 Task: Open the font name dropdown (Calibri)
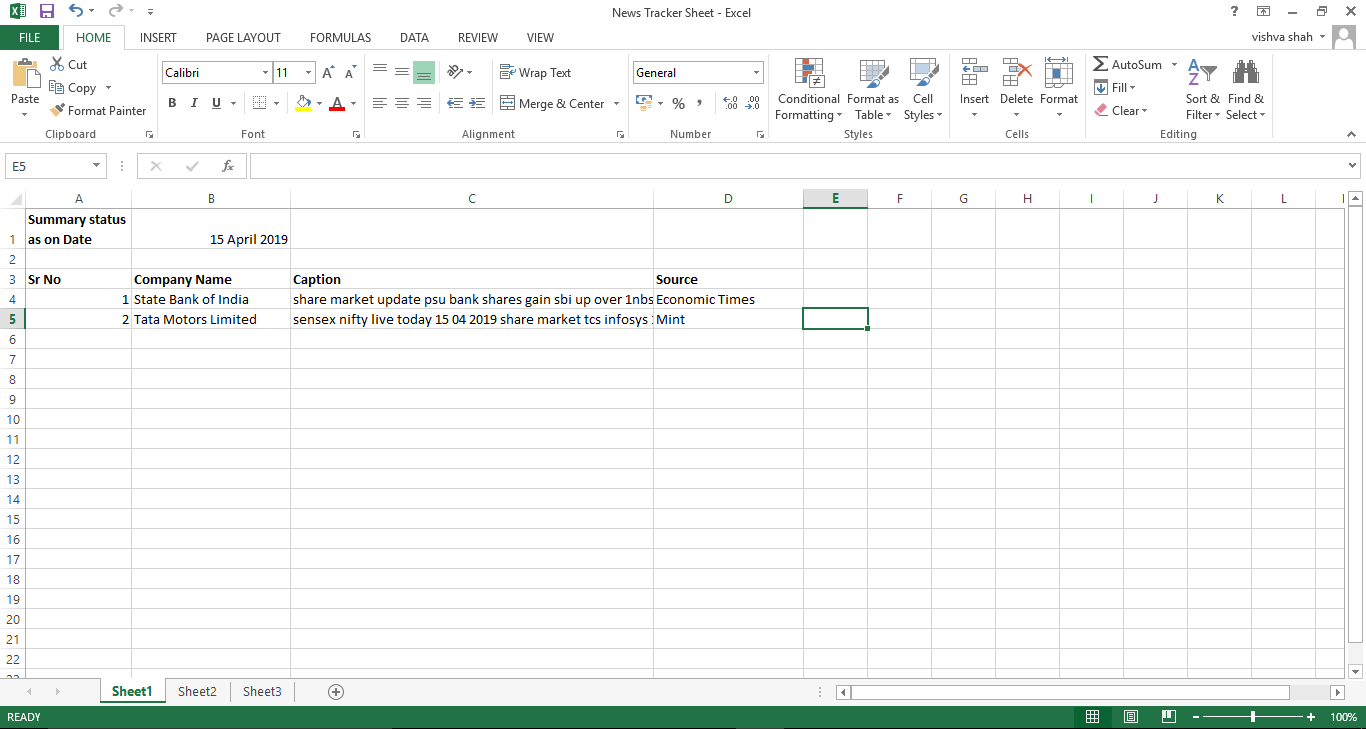pyautogui.click(x=265, y=73)
